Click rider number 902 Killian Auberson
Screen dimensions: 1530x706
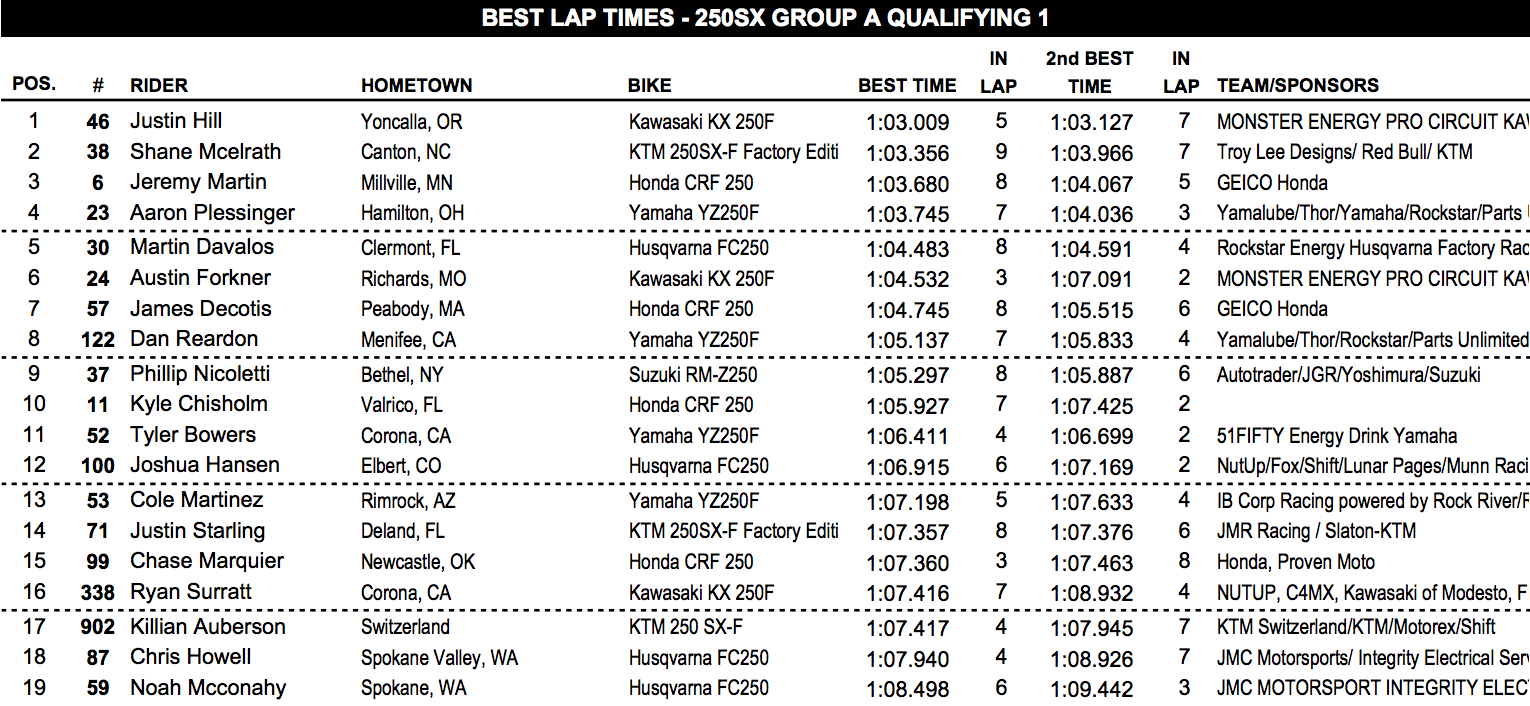[x=98, y=628]
